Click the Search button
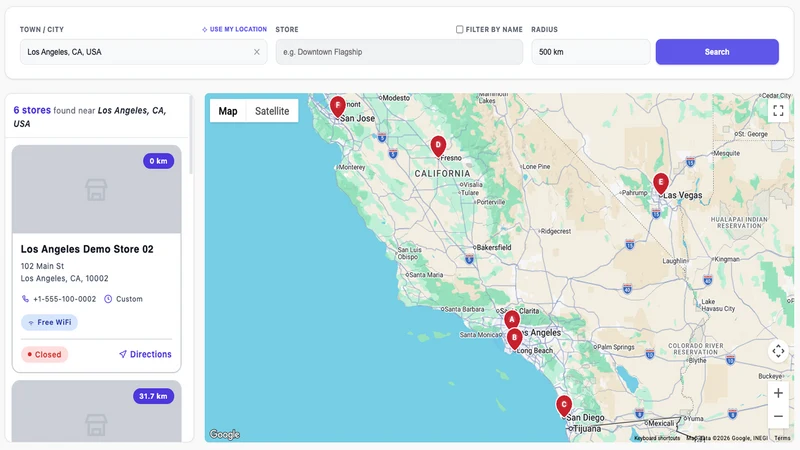 [x=717, y=52]
